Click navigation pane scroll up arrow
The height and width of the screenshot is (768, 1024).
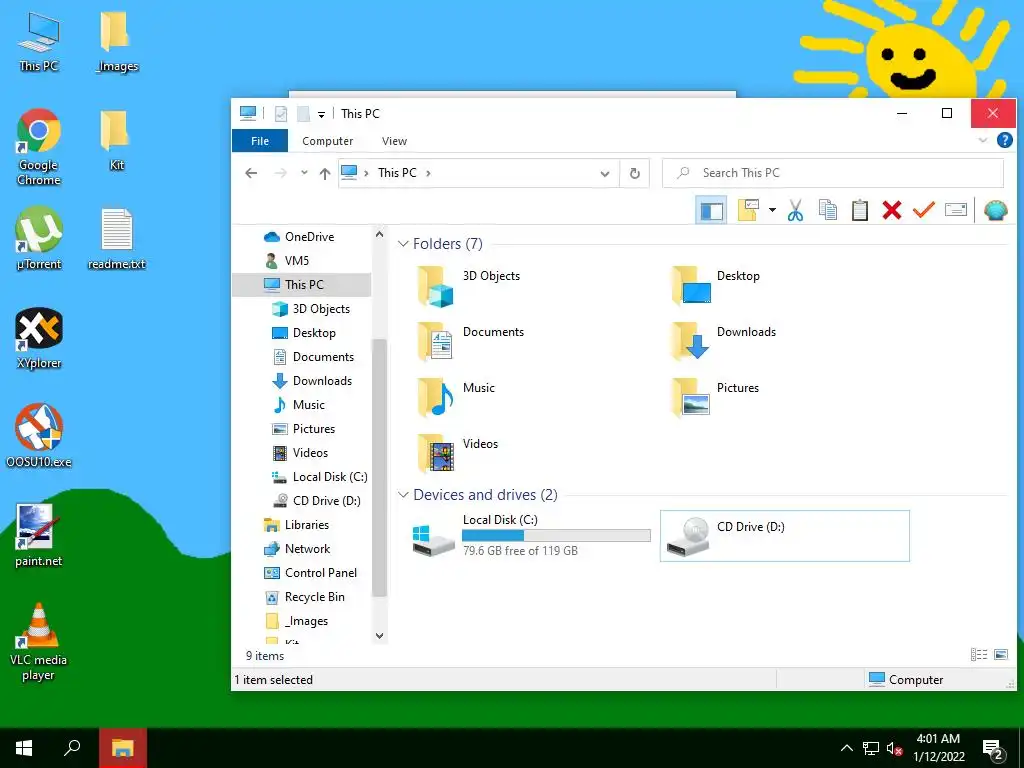pyautogui.click(x=379, y=233)
